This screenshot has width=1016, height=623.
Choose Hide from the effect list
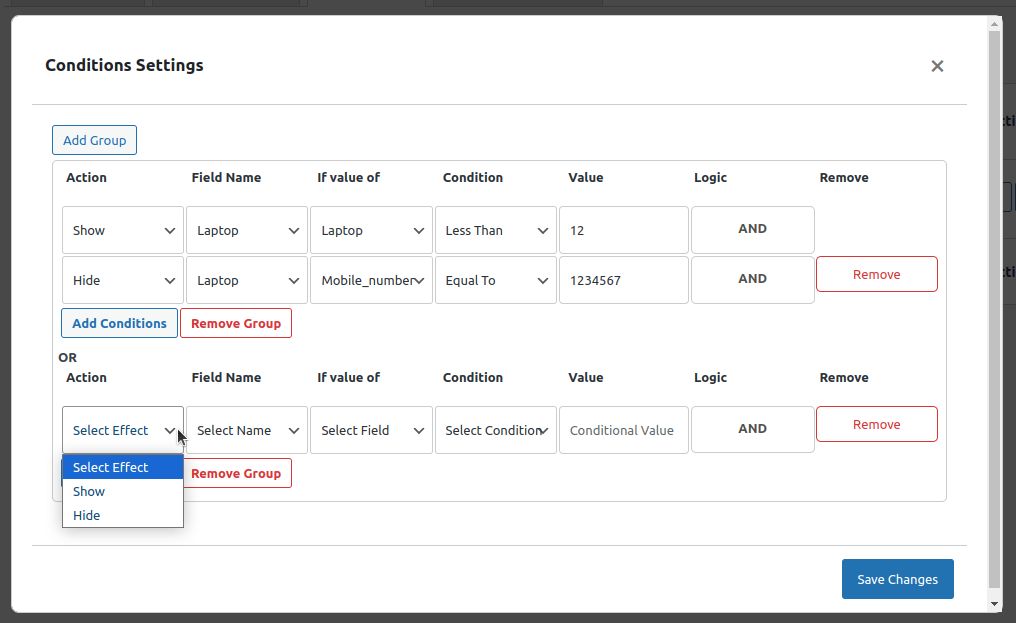coord(123,515)
